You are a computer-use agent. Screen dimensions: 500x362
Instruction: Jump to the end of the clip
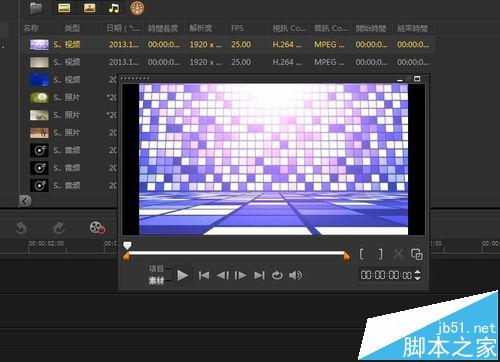point(259,275)
